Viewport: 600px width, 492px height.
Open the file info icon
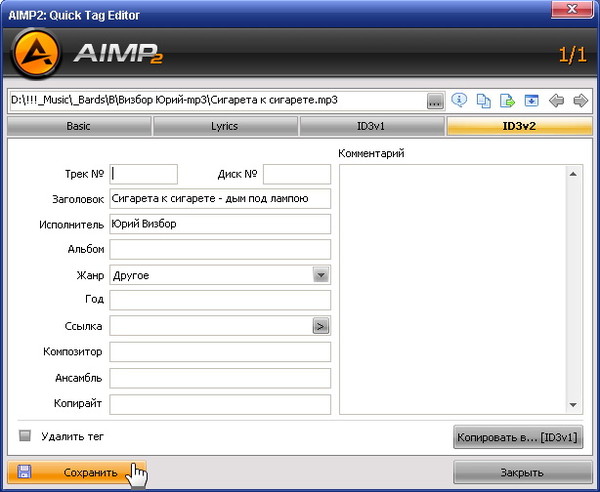click(459, 101)
